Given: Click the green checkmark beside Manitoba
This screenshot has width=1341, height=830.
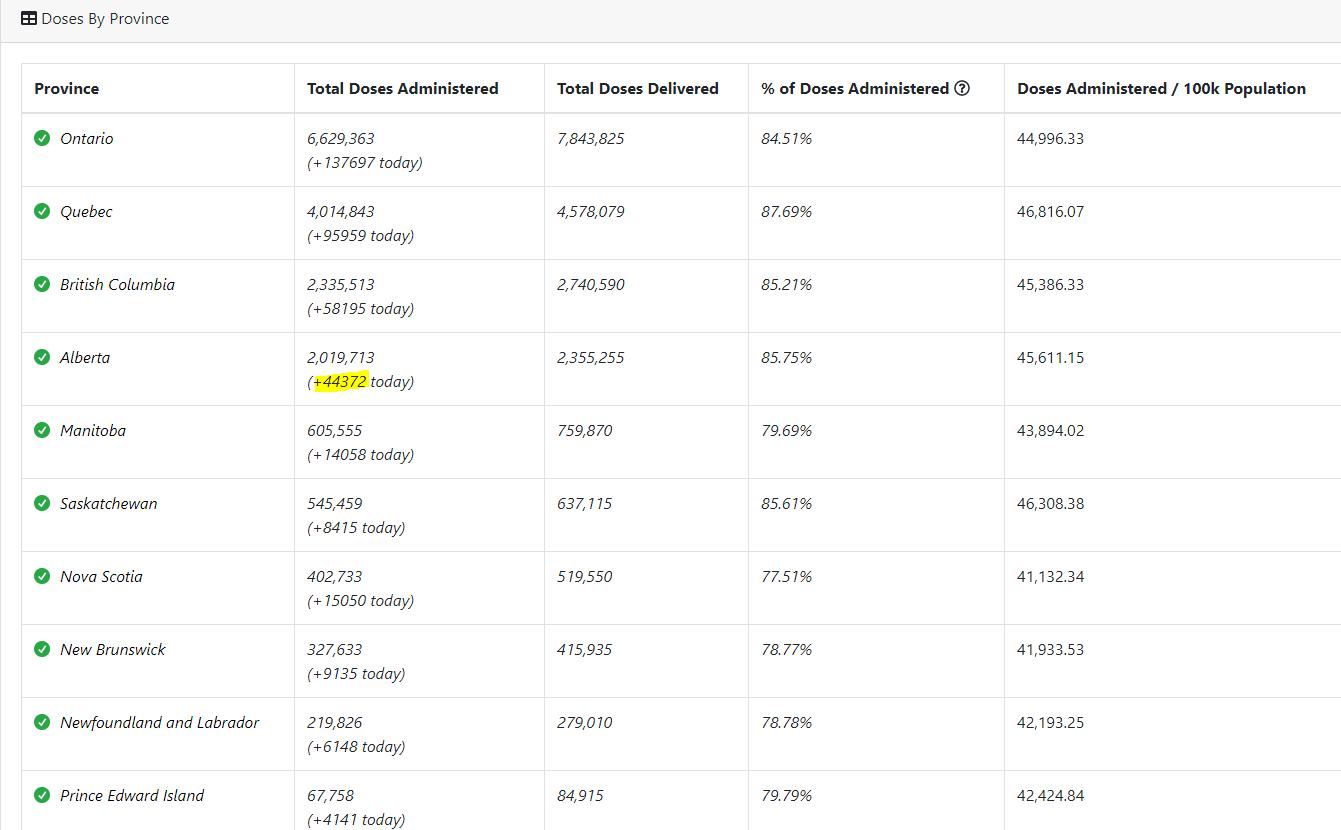Looking at the screenshot, I should pyautogui.click(x=41, y=430).
